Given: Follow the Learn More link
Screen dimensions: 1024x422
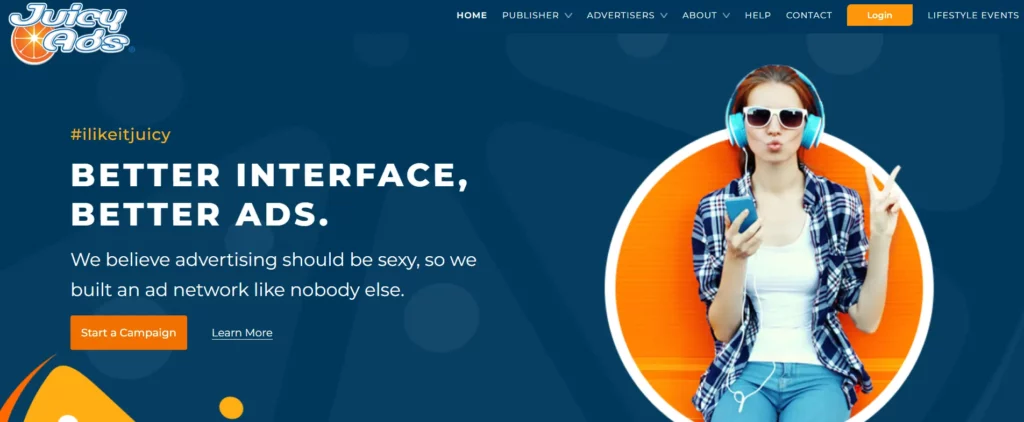Looking at the screenshot, I should click(x=242, y=333).
